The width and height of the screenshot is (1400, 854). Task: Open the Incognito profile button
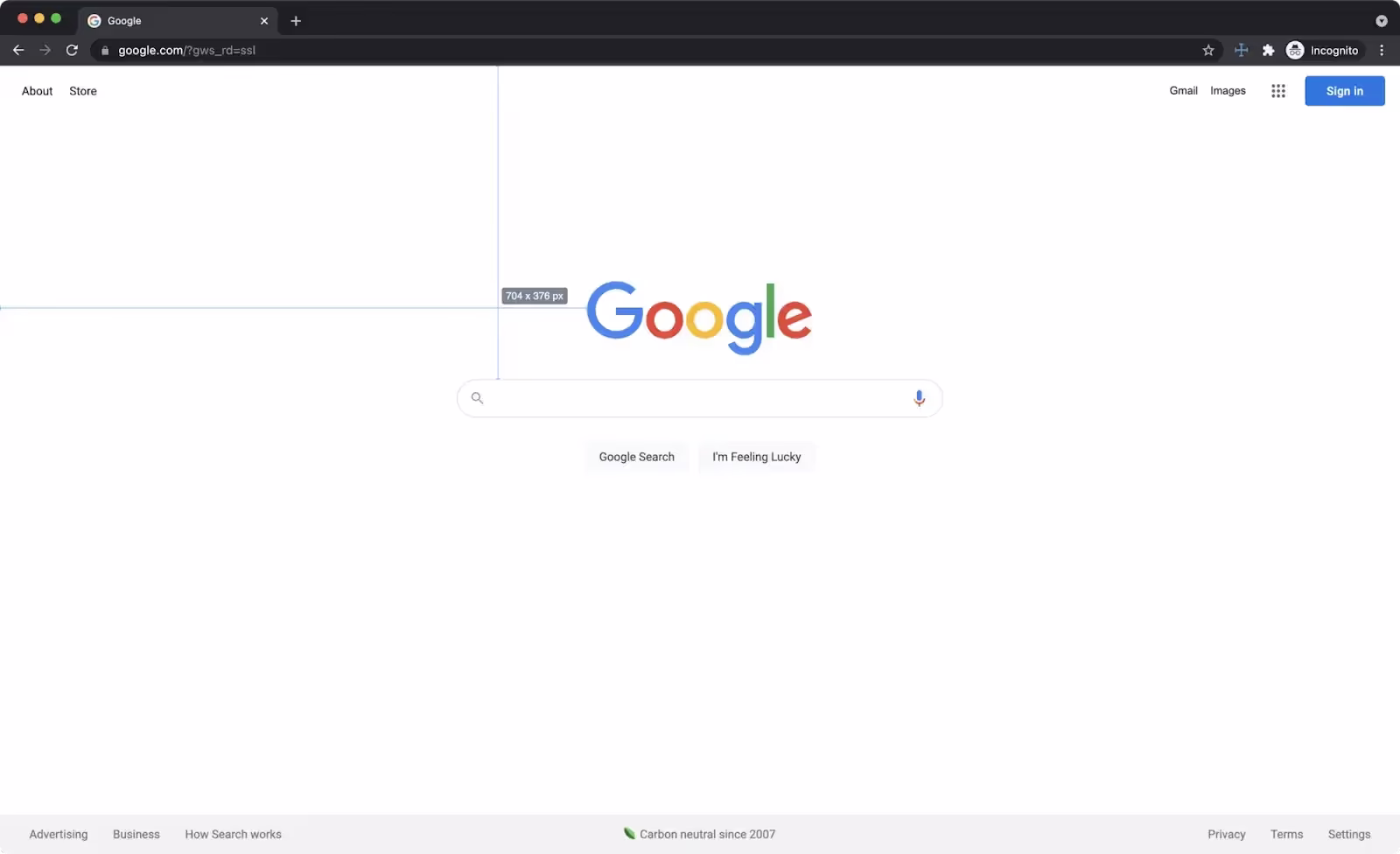point(1323,51)
